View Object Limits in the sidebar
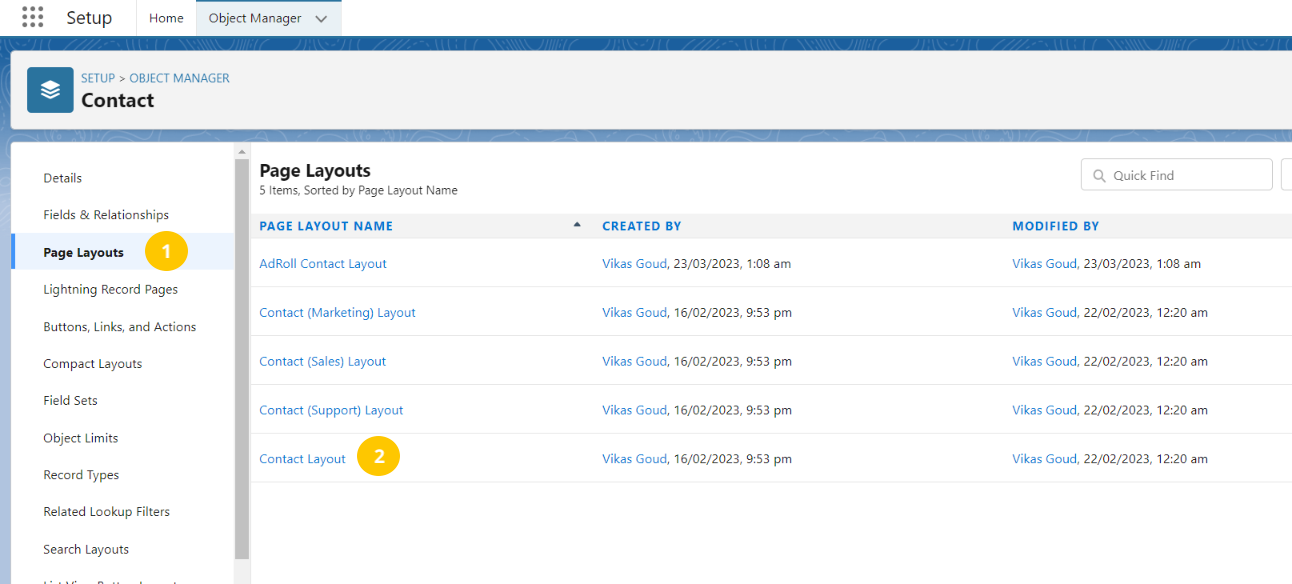The width and height of the screenshot is (1292, 584). [x=81, y=438]
